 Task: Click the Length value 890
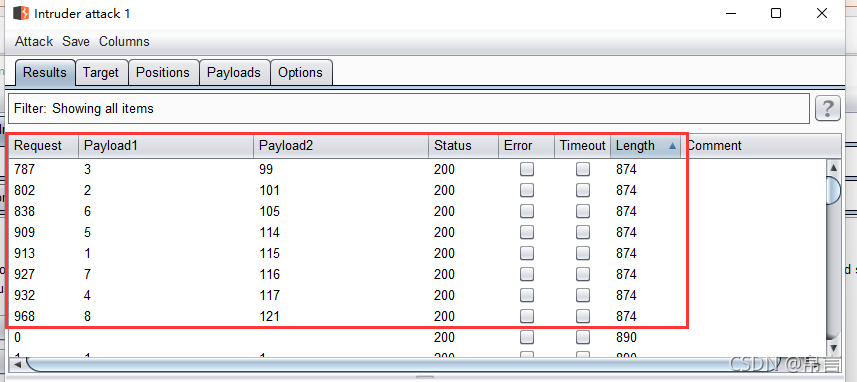(626, 337)
